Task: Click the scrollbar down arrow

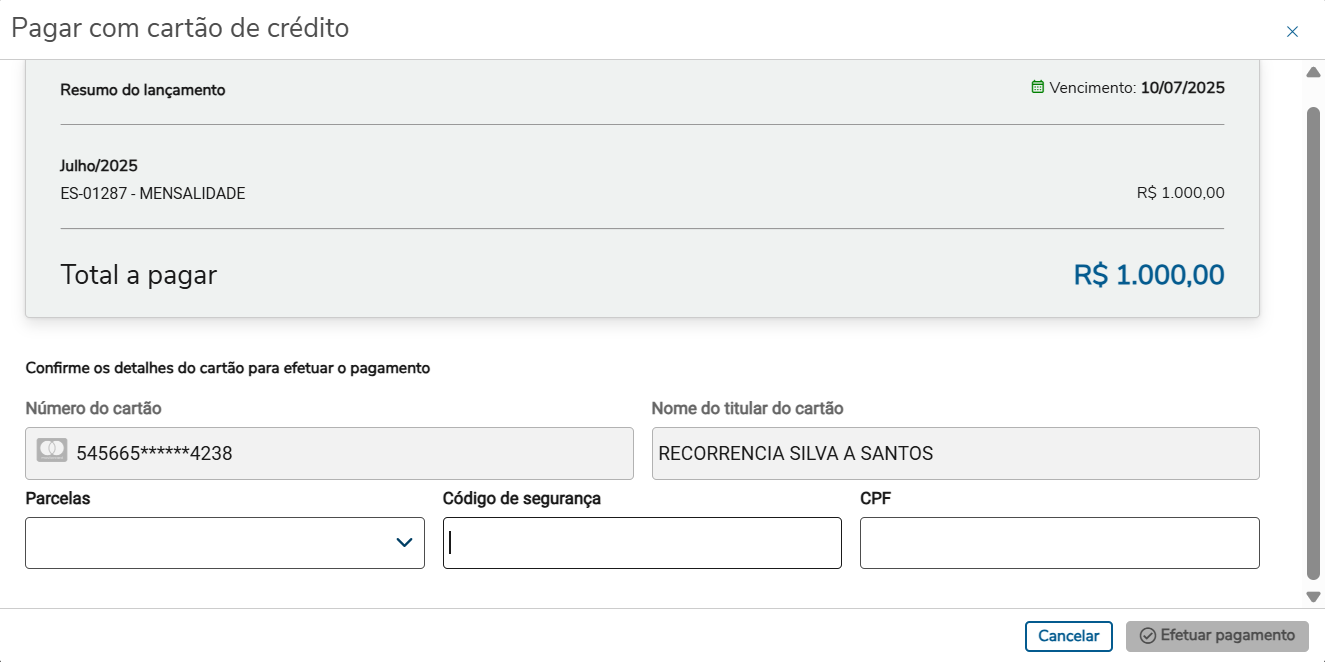Action: pyautogui.click(x=1314, y=597)
